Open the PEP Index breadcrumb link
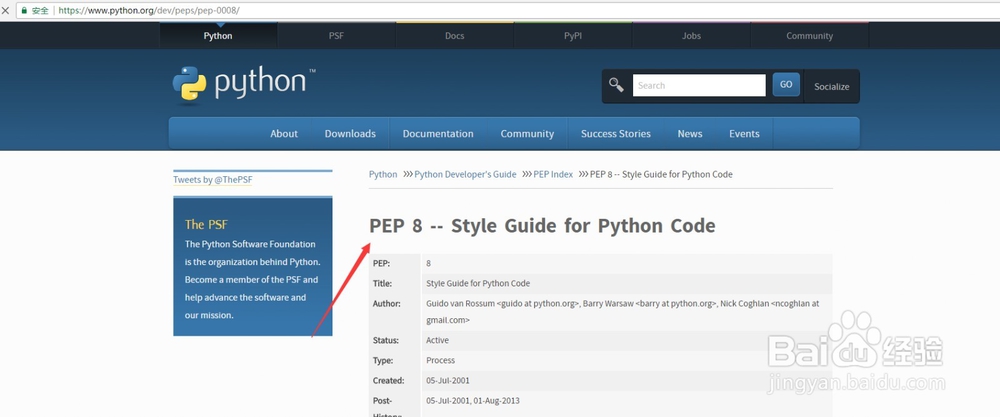The height and width of the screenshot is (417, 1000). (553, 174)
